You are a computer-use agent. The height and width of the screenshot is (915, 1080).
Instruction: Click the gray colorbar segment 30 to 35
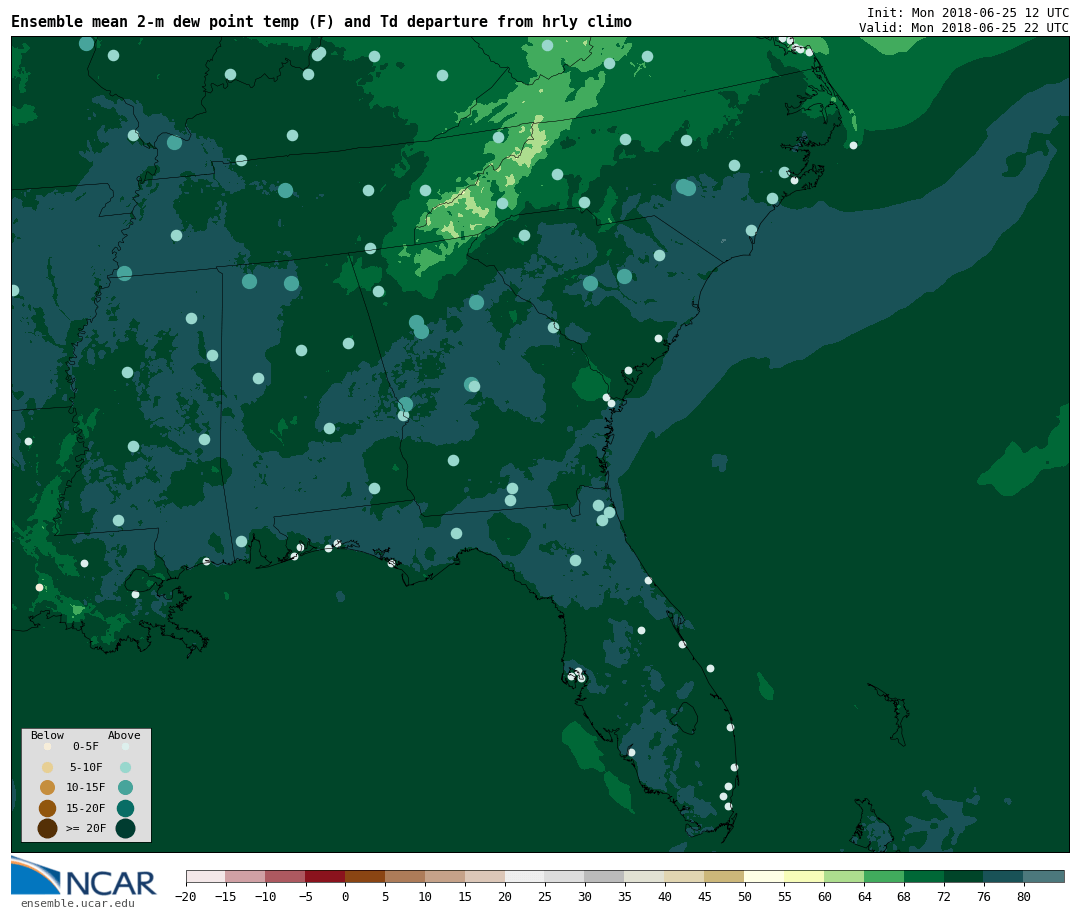tap(605, 876)
